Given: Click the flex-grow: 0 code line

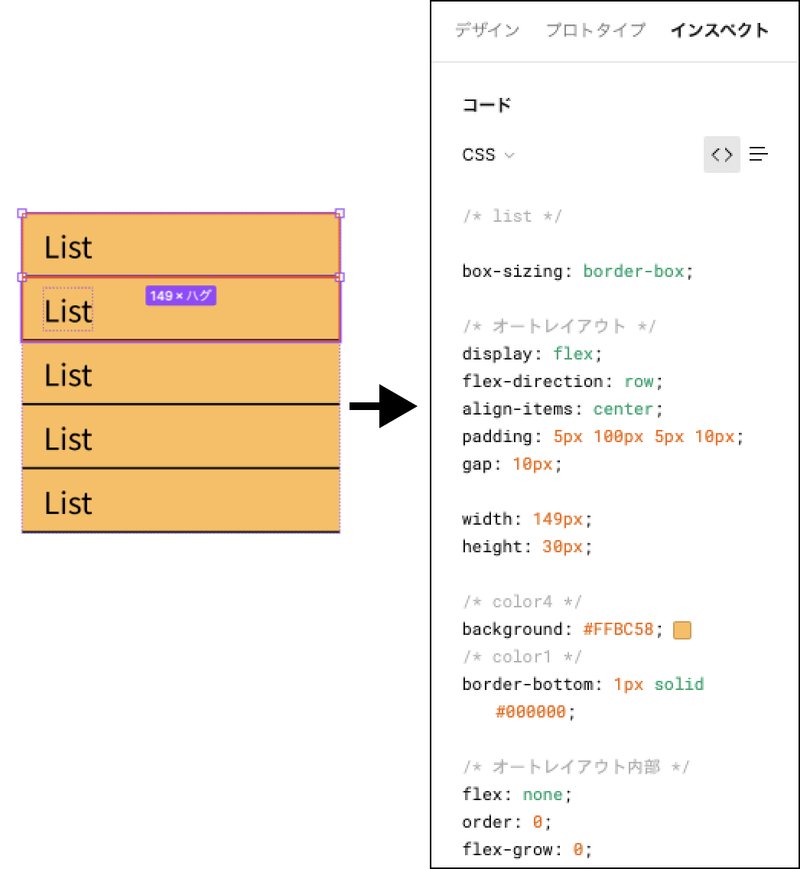Looking at the screenshot, I should [x=527, y=850].
